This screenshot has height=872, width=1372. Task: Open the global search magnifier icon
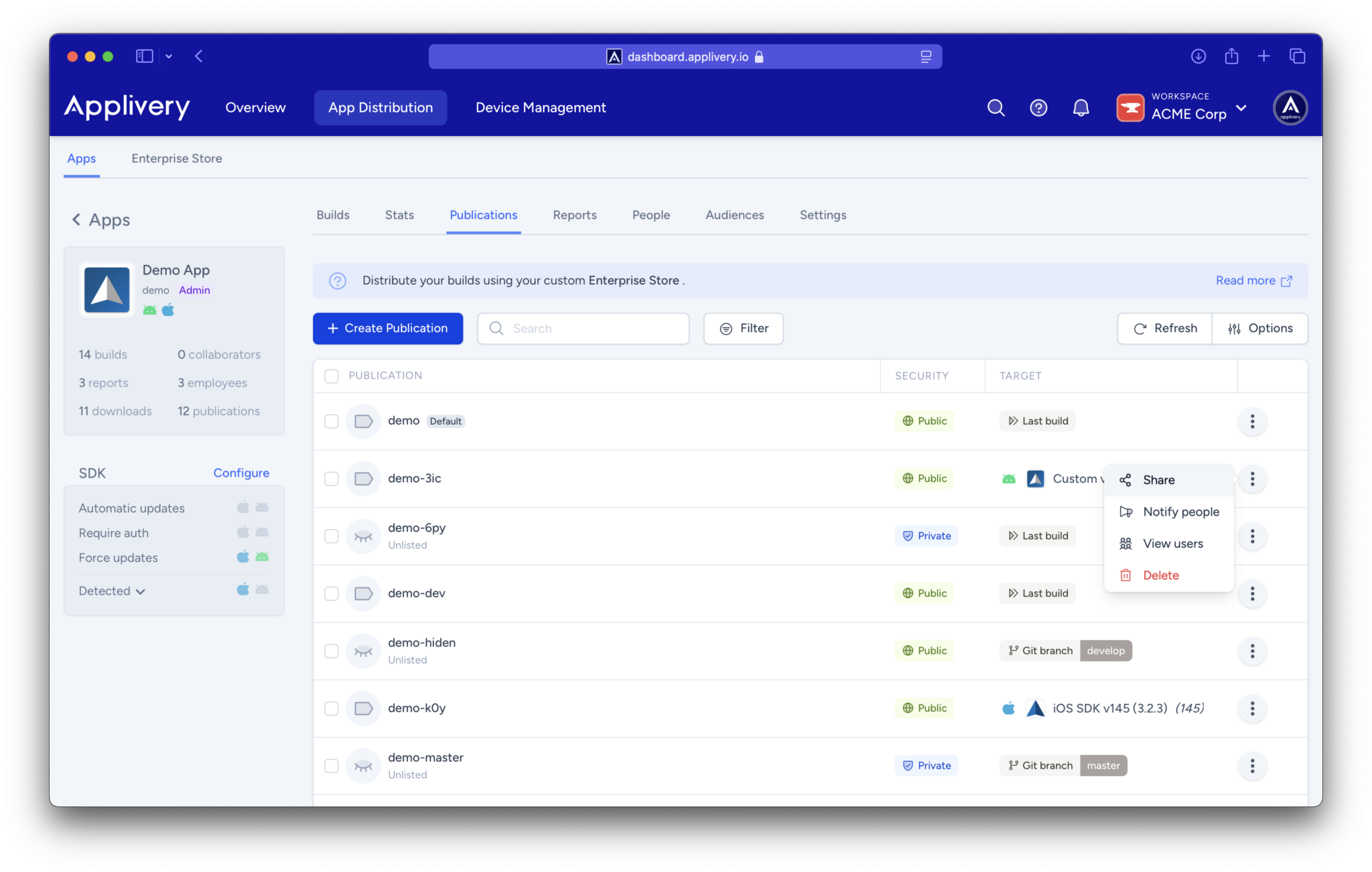pos(996,108)
